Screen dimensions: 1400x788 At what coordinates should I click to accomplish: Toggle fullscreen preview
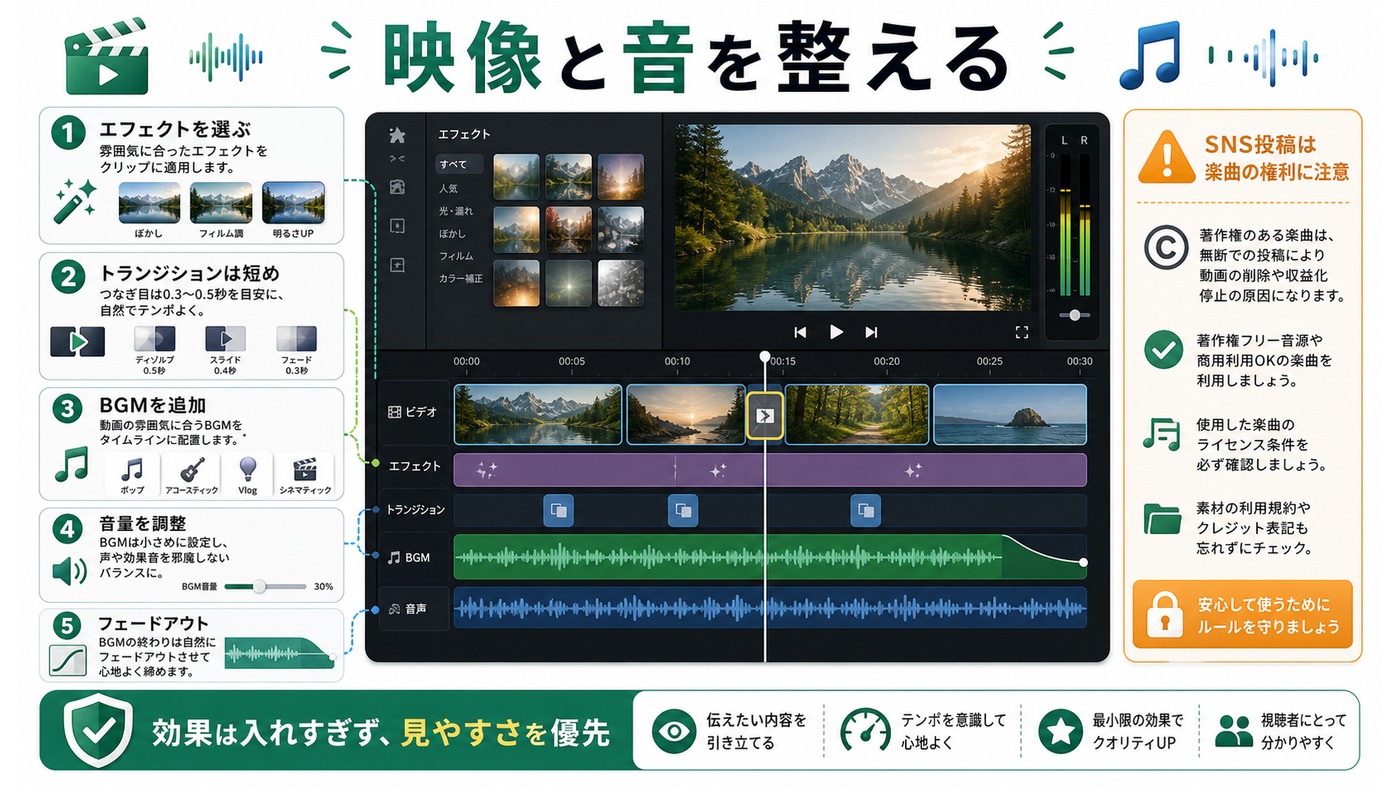[1021, 332]
